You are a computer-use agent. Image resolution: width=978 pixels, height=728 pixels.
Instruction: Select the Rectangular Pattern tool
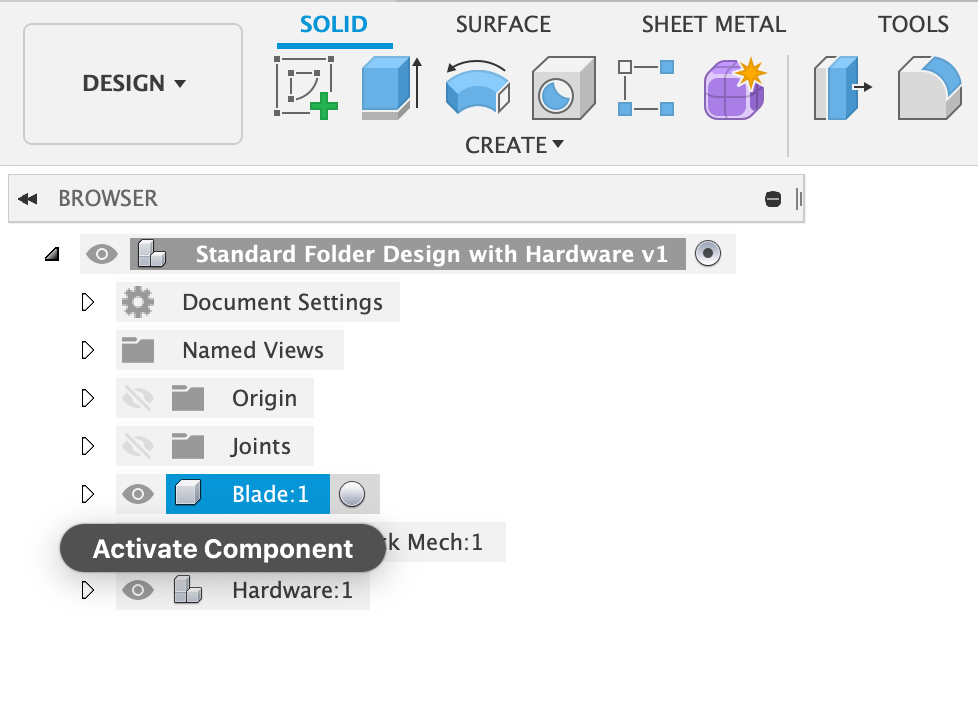pos(646,88)
